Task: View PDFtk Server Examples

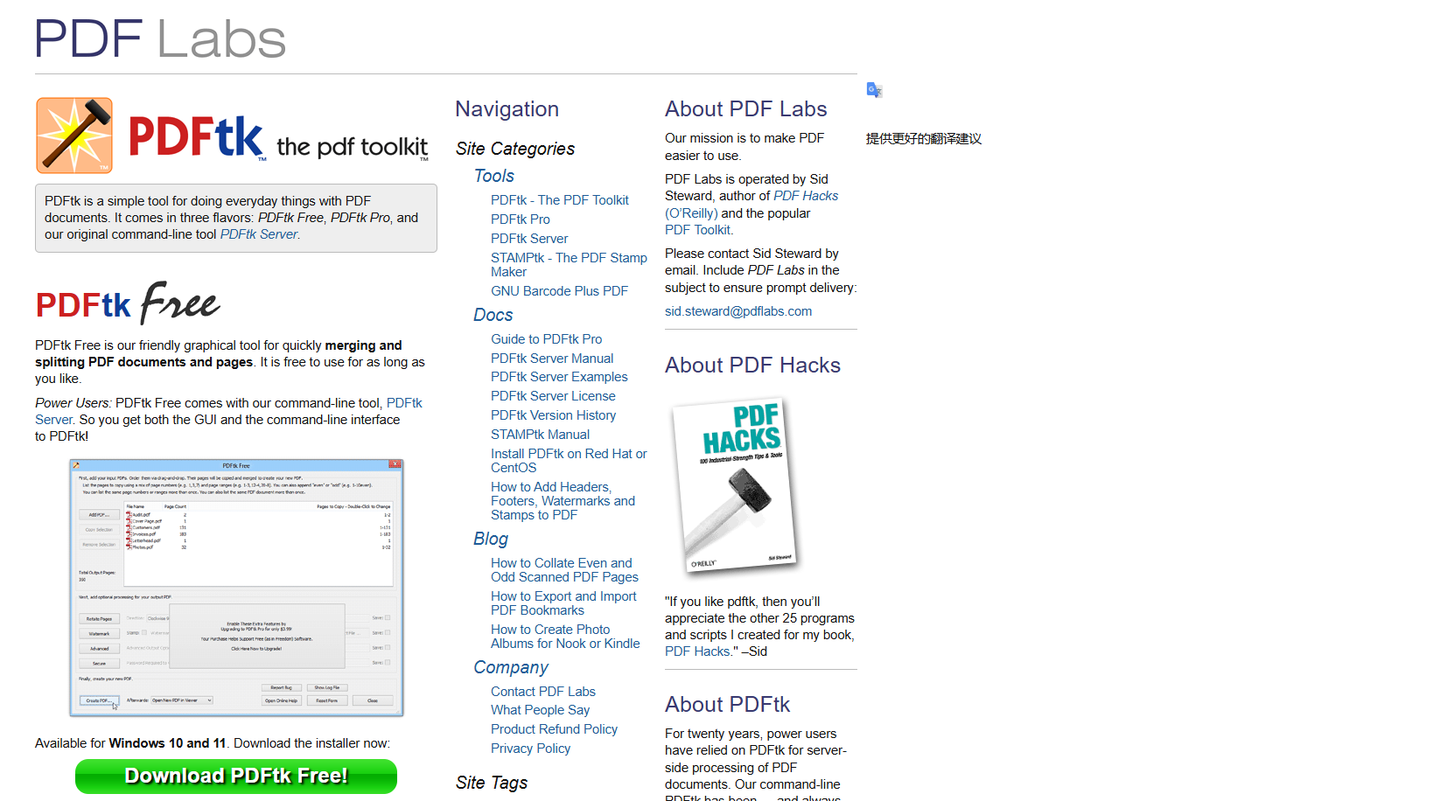Action: (559, 377)
